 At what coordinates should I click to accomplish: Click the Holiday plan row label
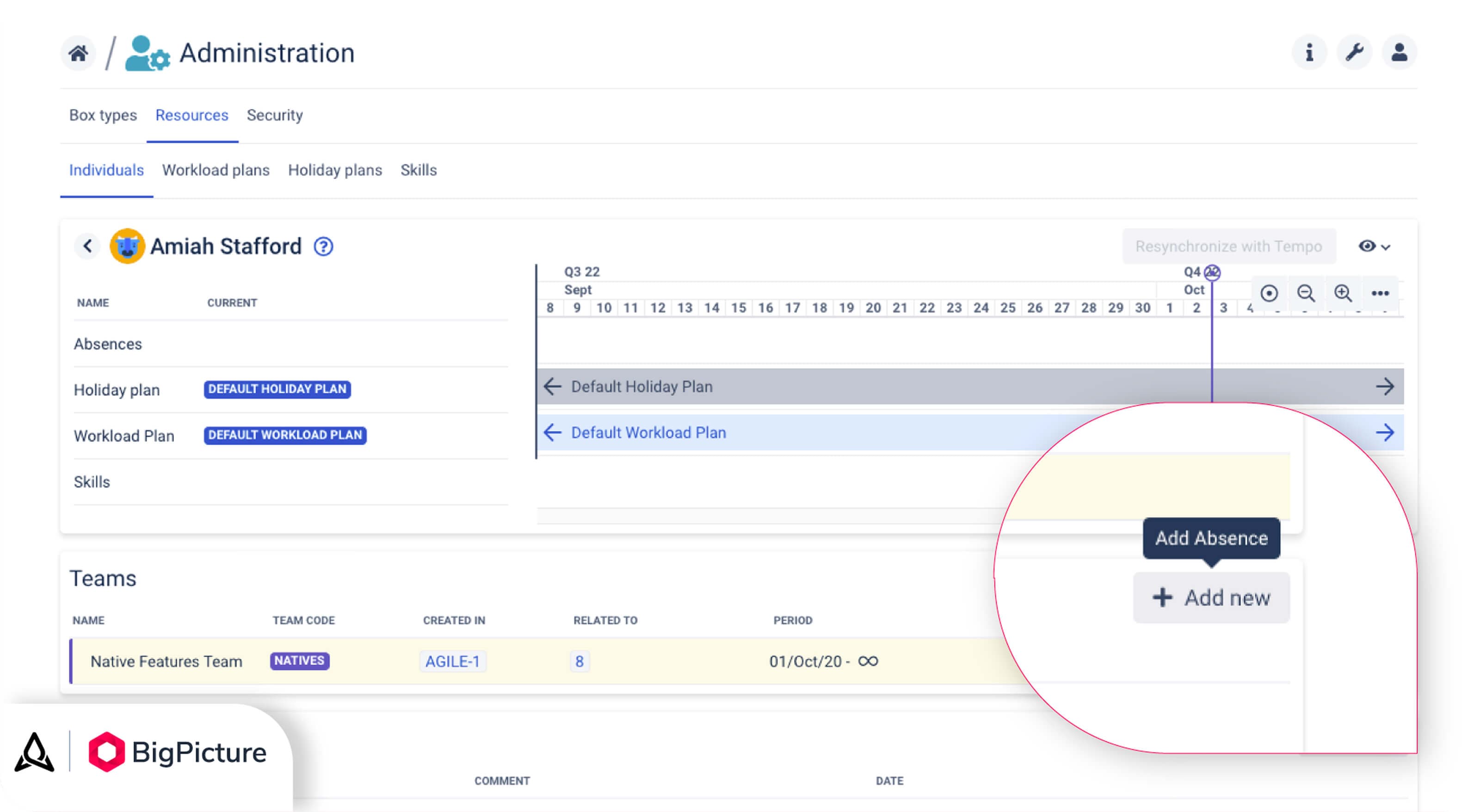tap(117, 390)
